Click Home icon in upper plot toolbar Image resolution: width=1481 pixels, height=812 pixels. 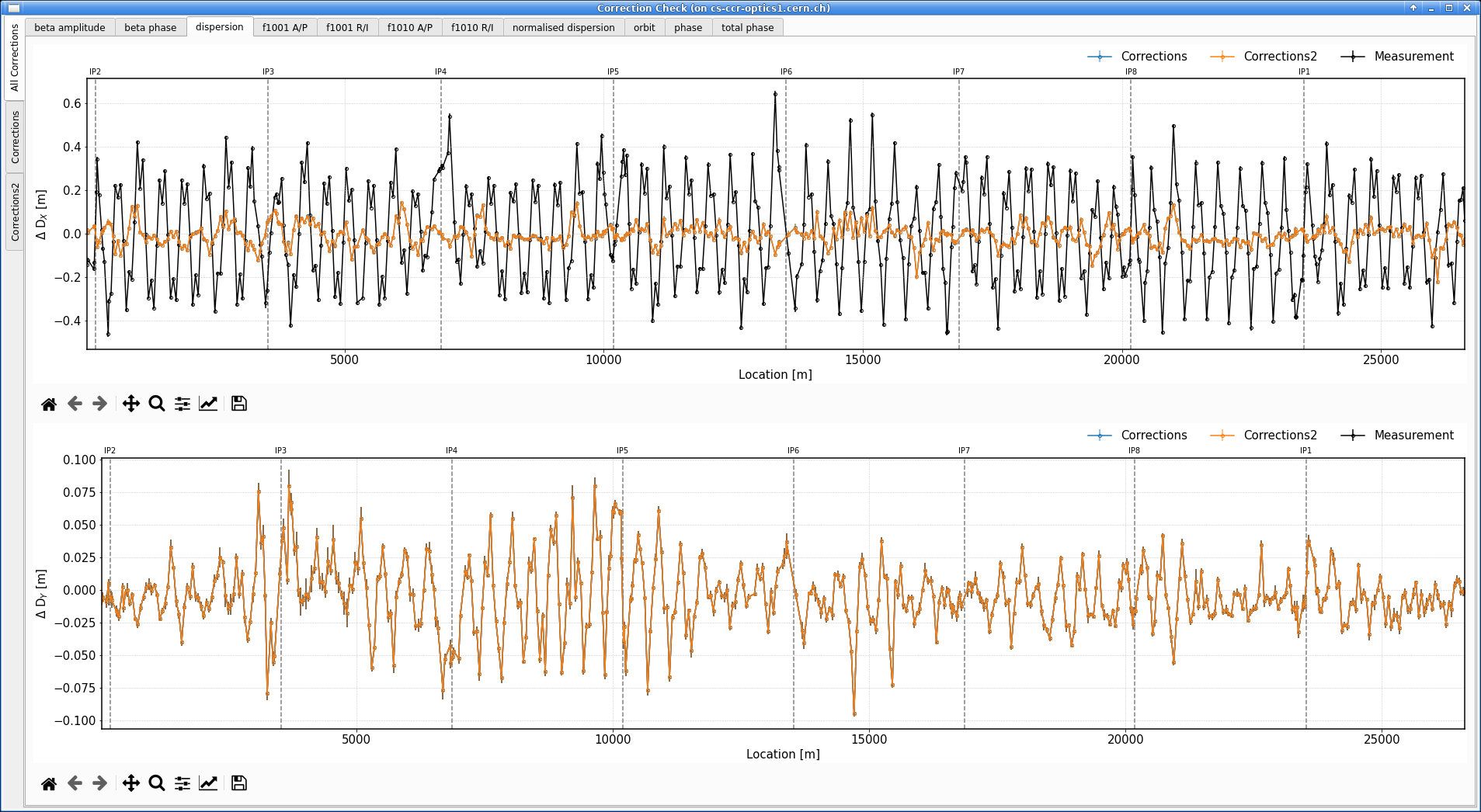49,404
